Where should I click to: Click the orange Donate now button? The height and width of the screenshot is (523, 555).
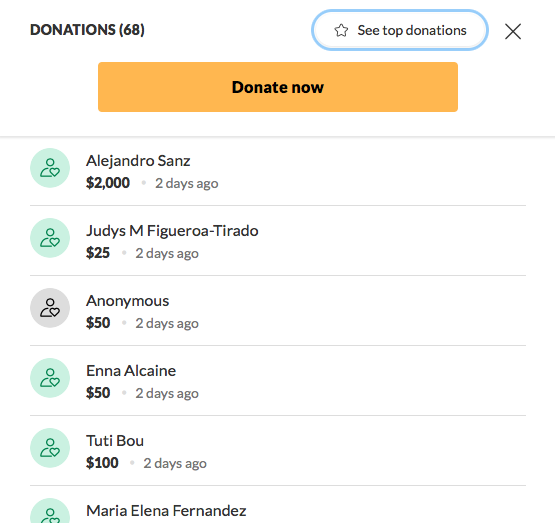tap(278, 87)
